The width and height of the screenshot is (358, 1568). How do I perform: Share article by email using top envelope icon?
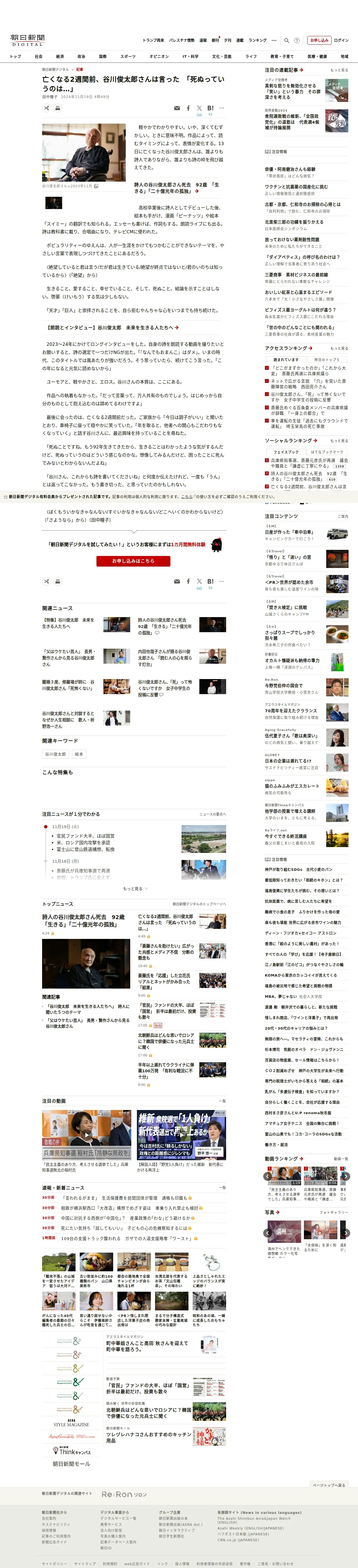click(177, 108)
